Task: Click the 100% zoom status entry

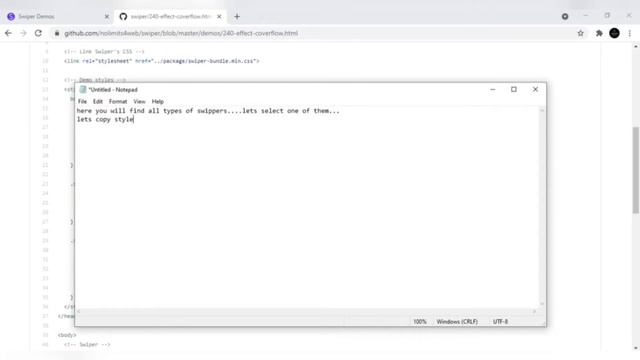Action: (x=420, y=322)
